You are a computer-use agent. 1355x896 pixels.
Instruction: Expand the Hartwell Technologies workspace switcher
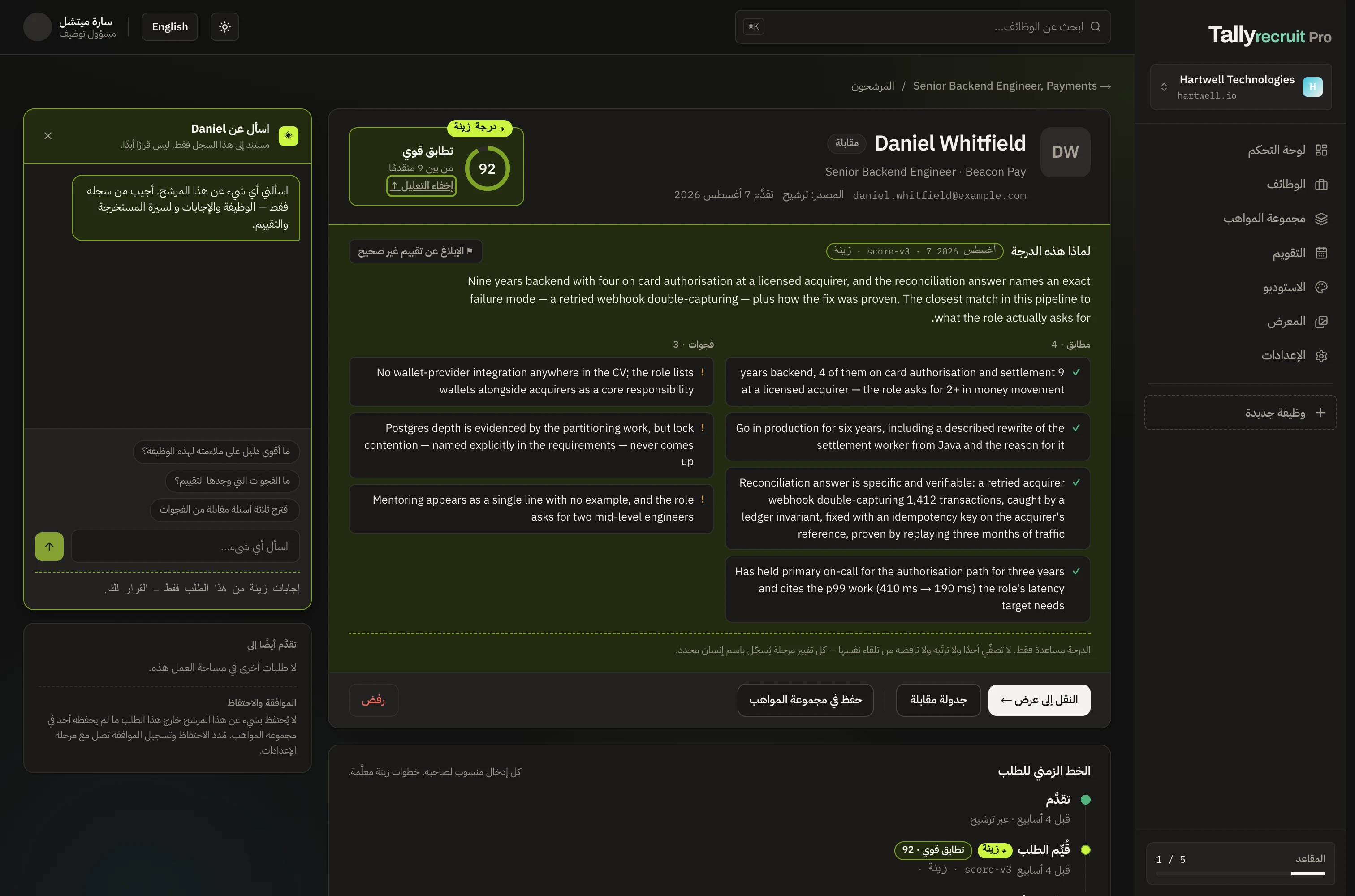tap(1240, 87)
